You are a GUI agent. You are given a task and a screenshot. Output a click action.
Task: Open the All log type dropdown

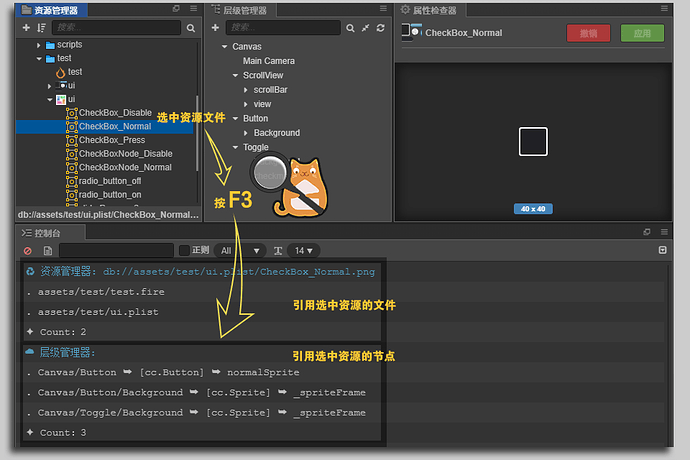[x=240, y=251]
